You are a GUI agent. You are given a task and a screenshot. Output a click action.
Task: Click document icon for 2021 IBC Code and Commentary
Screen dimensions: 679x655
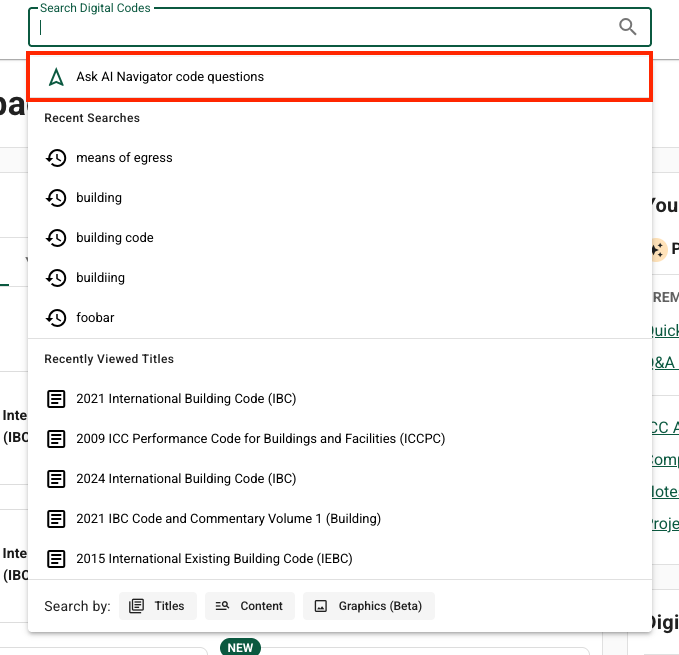pyautogui.click(x=56, y=519)
